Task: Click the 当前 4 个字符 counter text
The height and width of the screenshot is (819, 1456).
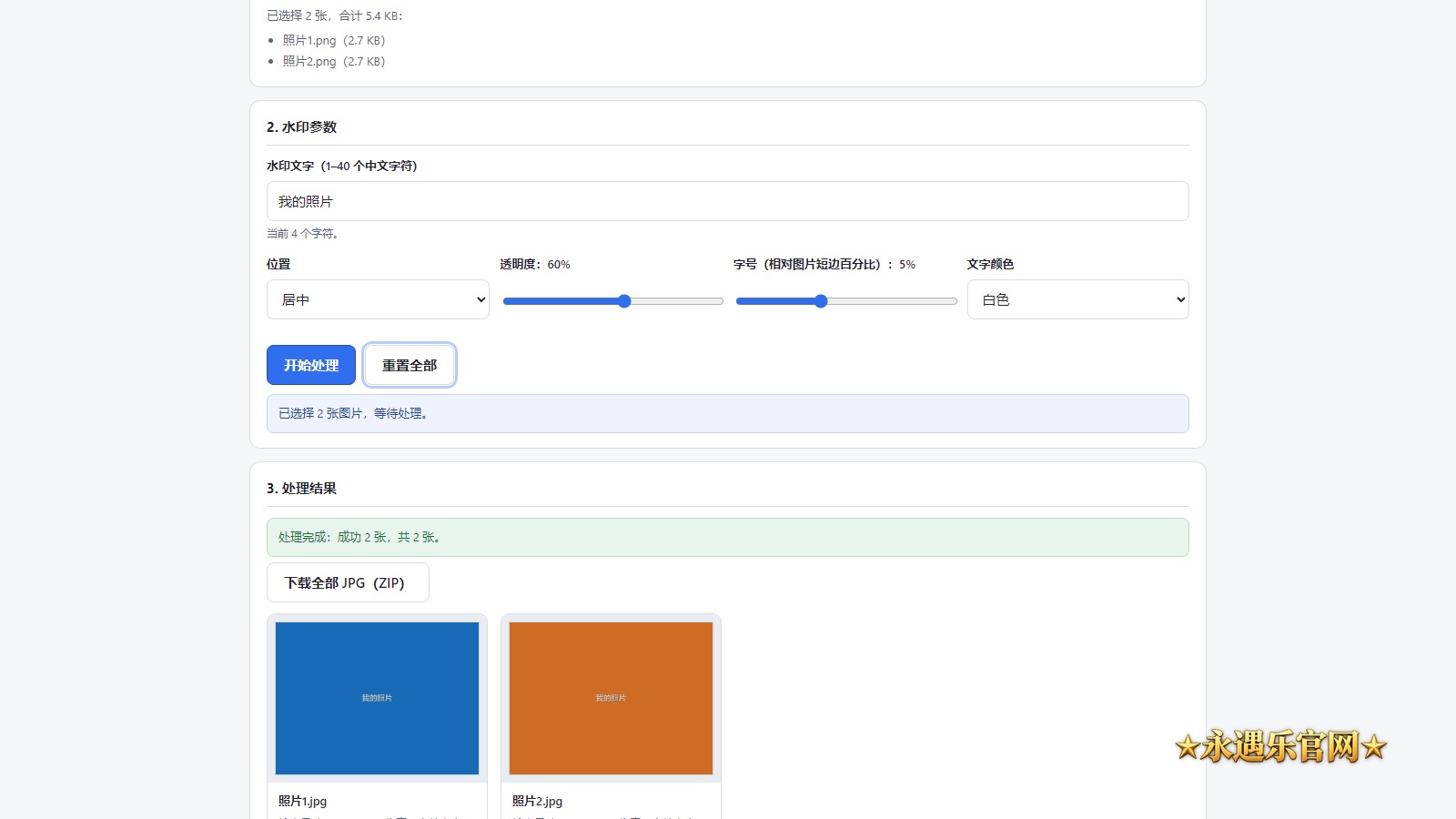Action: pyautogui.click(x=303, y=234)
